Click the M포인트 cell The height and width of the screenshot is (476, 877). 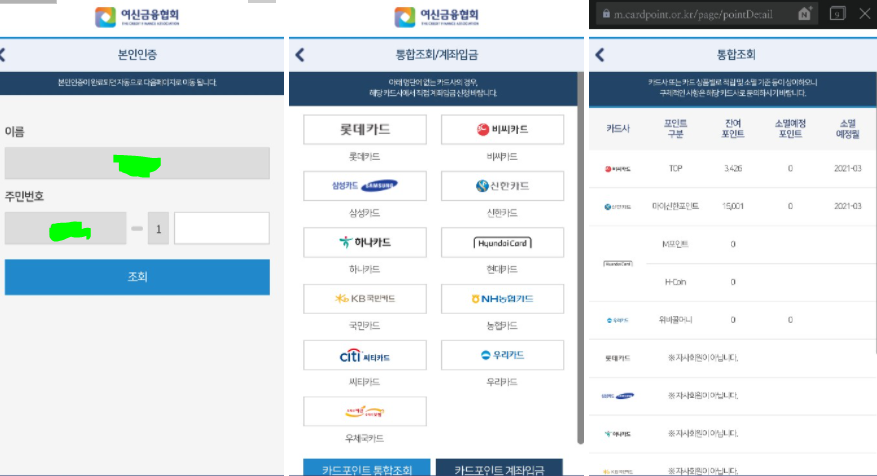675,244
